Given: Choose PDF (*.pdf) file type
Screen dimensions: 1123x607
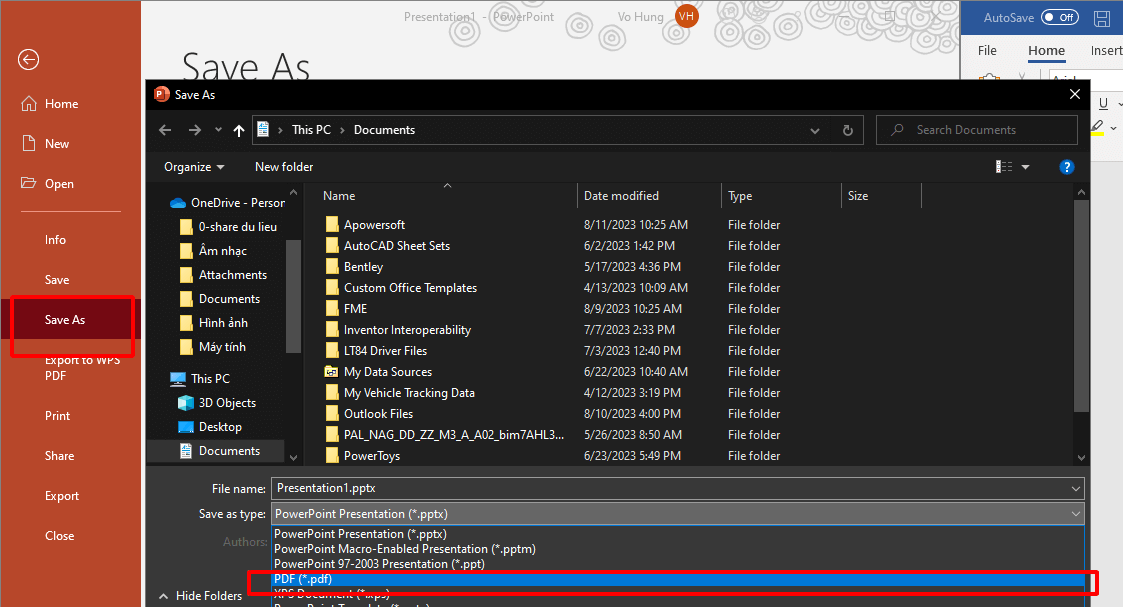Looking at the screenshot, I should point(678,579).
